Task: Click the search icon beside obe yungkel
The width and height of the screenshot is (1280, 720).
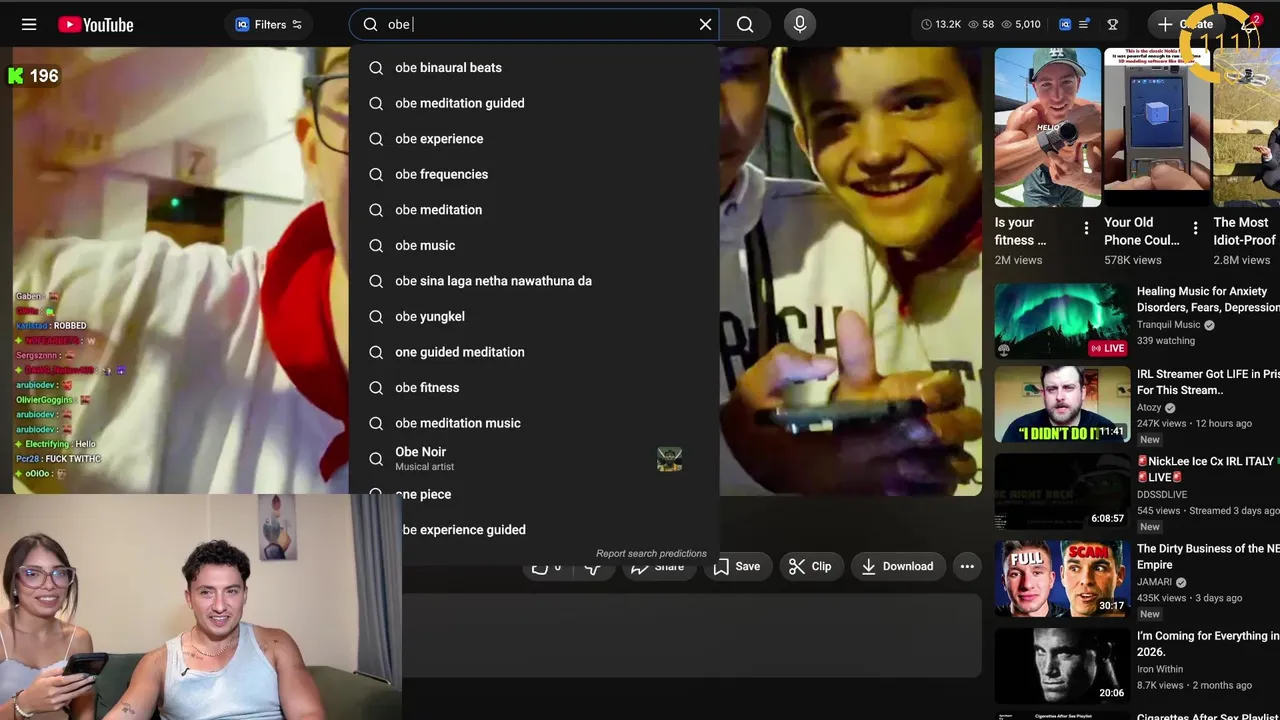Action: (x=376, y=316)
